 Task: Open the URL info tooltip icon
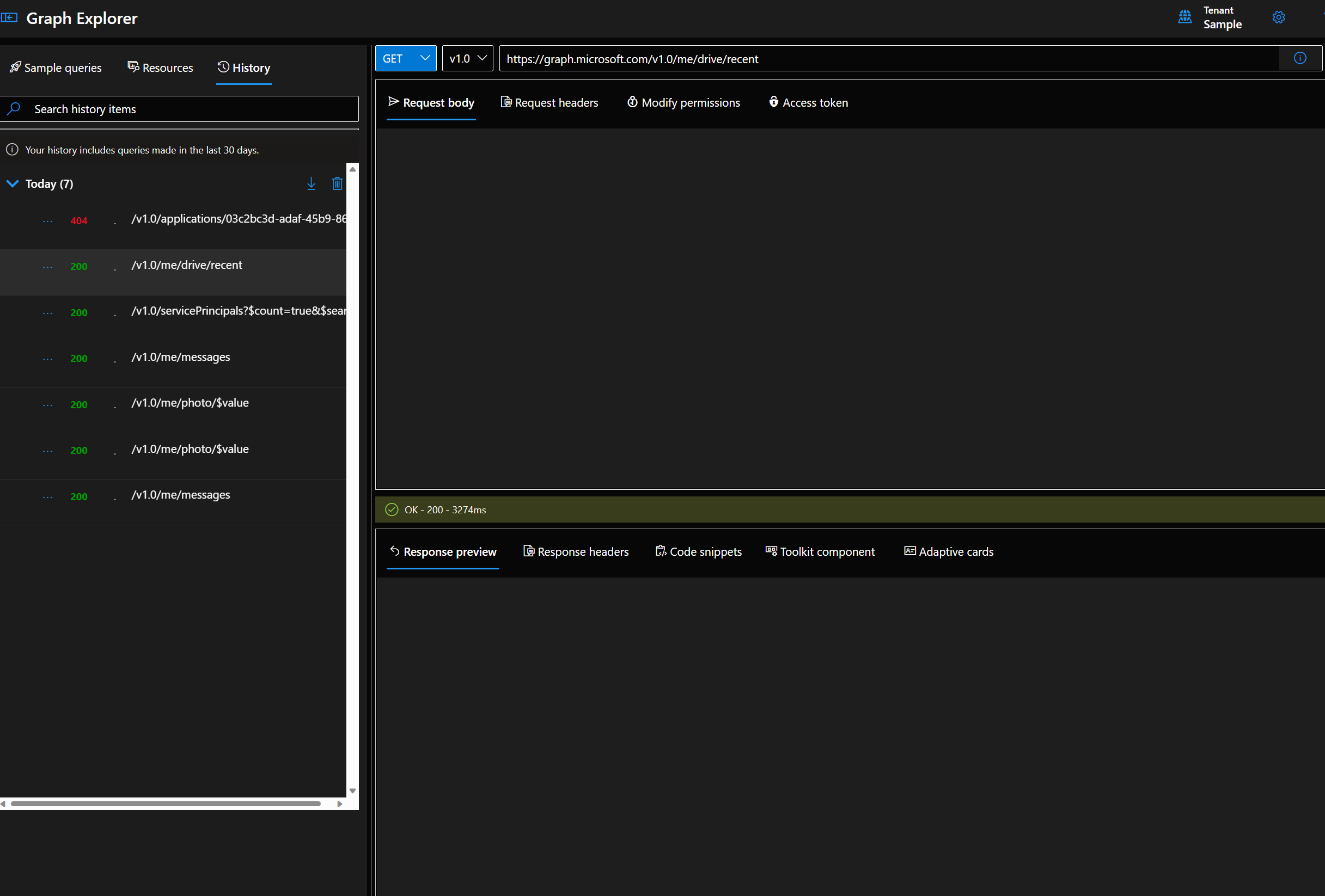(x=1300, y=58)
